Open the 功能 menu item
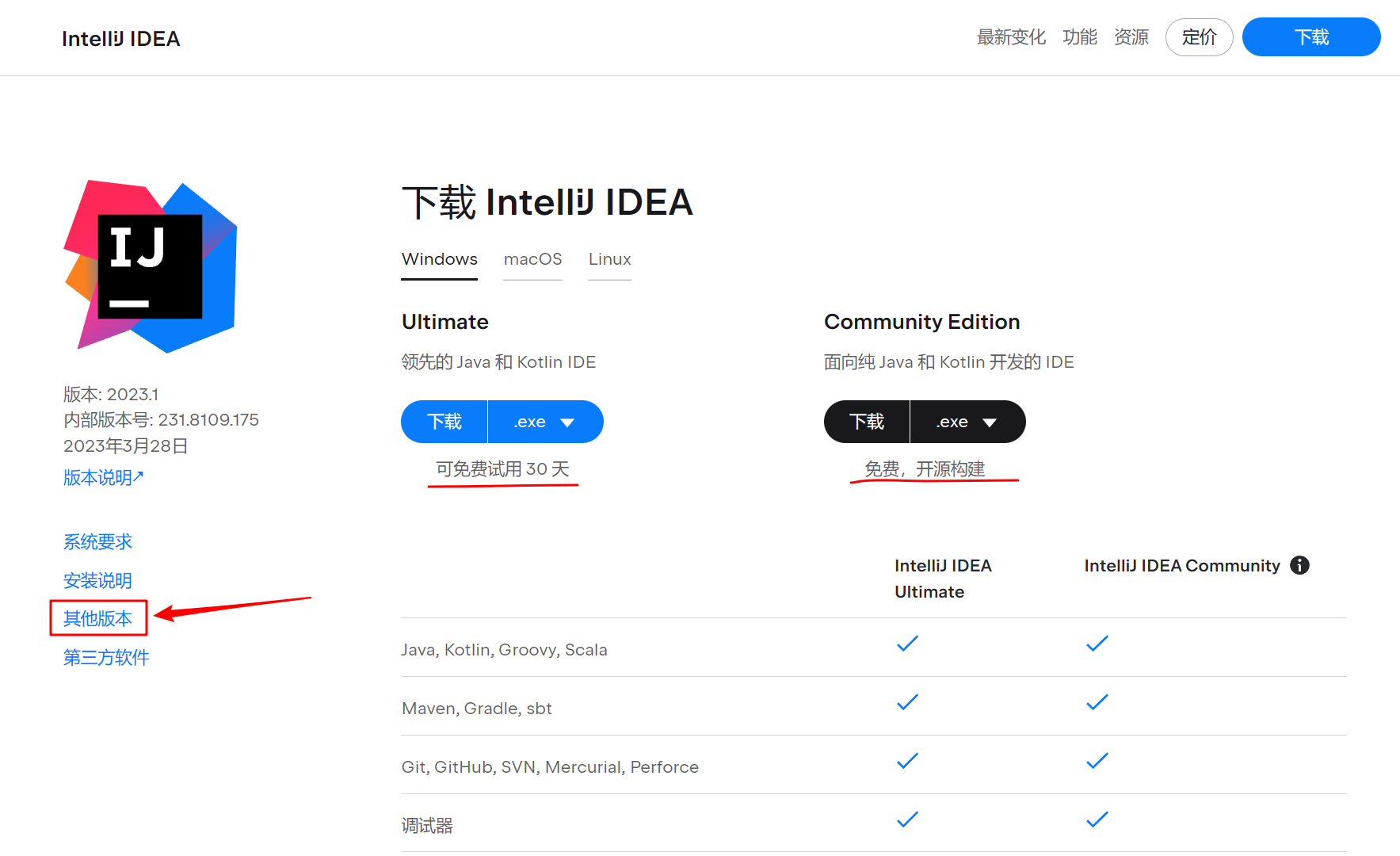 pos(1079,37)
